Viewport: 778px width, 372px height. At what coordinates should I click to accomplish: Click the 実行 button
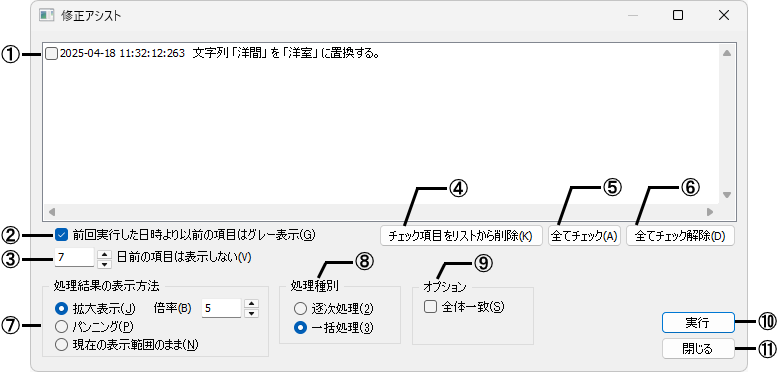pos(698,322)
